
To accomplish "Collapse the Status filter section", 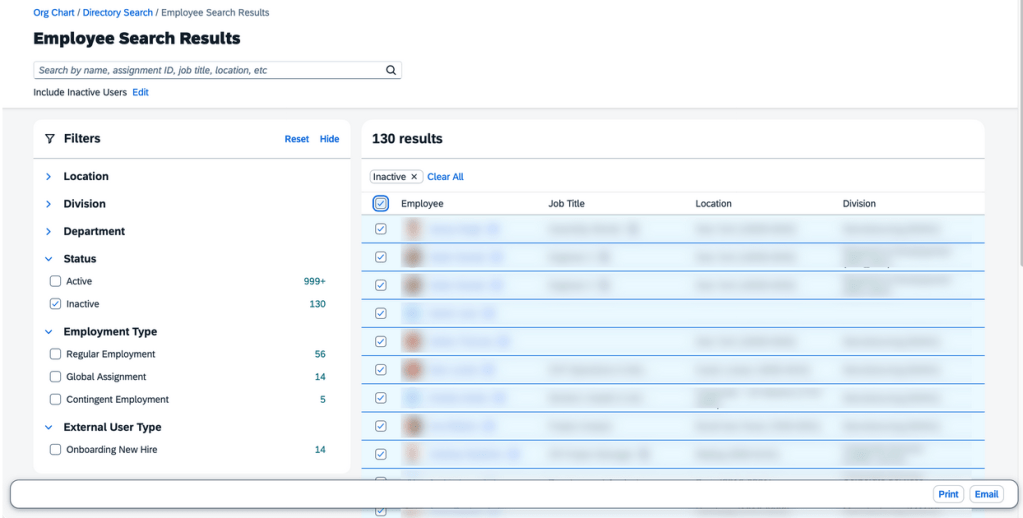I will tap(48, 259).
